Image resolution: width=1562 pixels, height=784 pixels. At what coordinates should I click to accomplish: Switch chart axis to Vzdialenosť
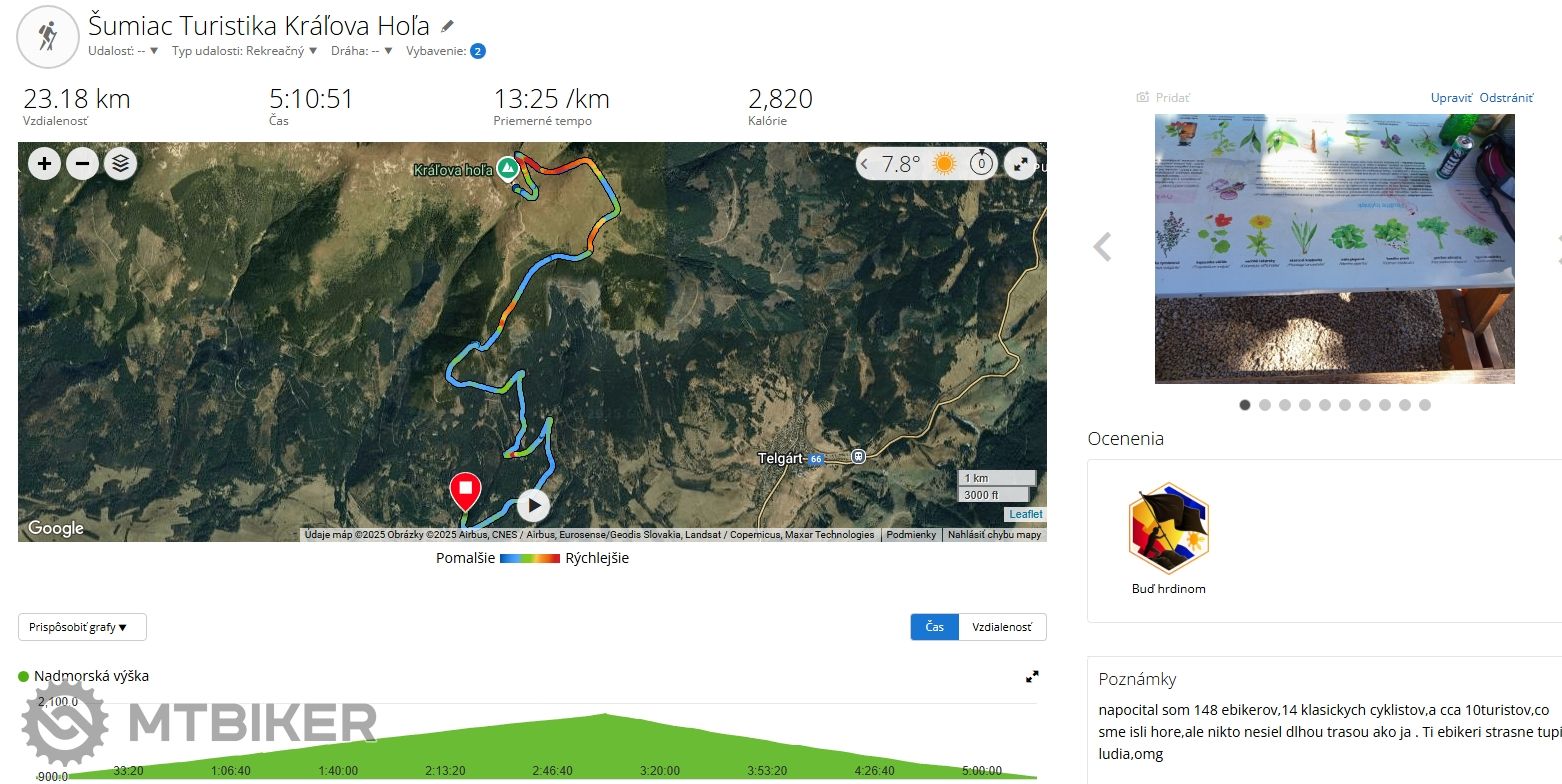coord(1002,627)
